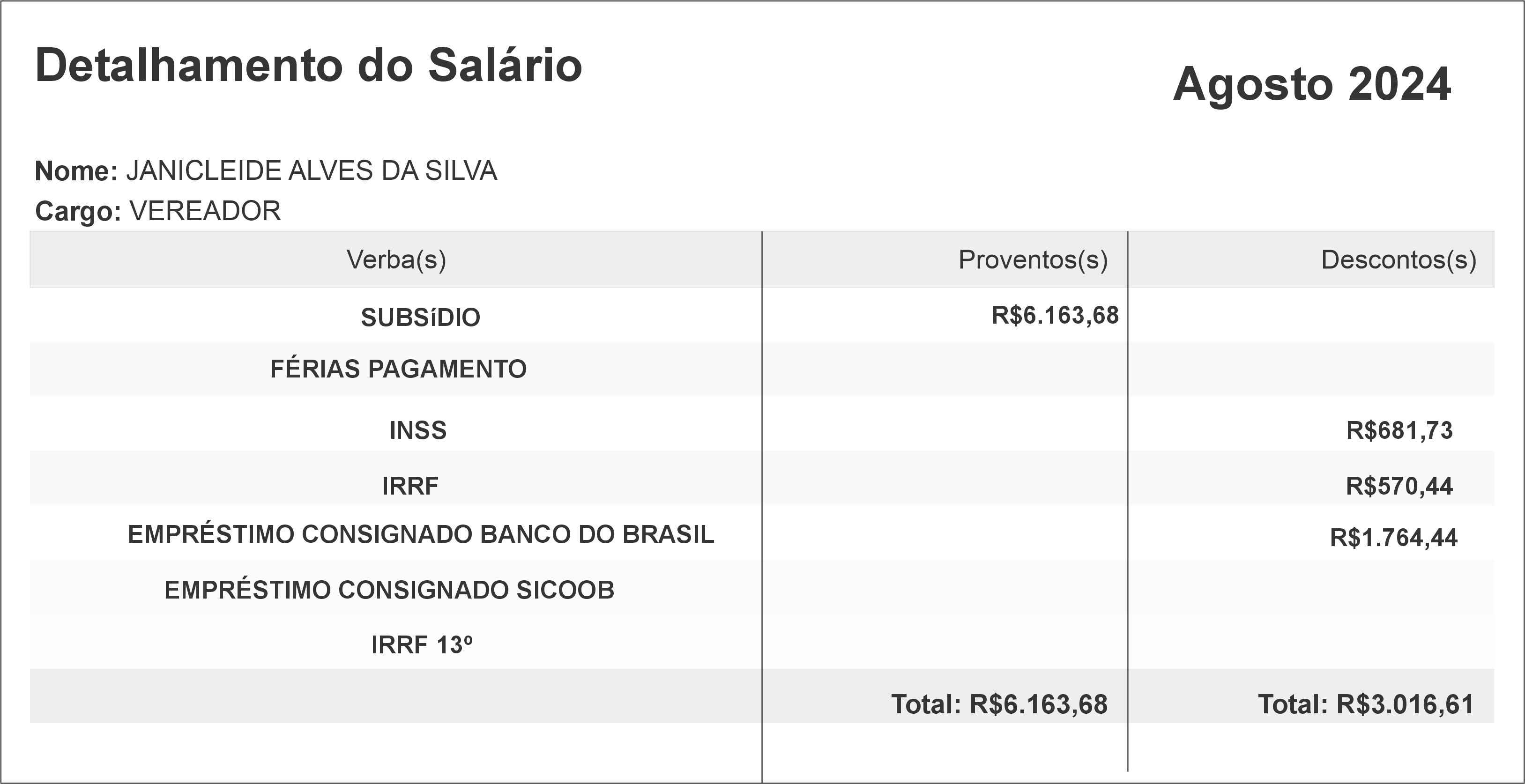The height and width of the screenshot is (784, 1525).
Task: Click the "Proventos(s)" column header
Action: [x=1033, y=260]
